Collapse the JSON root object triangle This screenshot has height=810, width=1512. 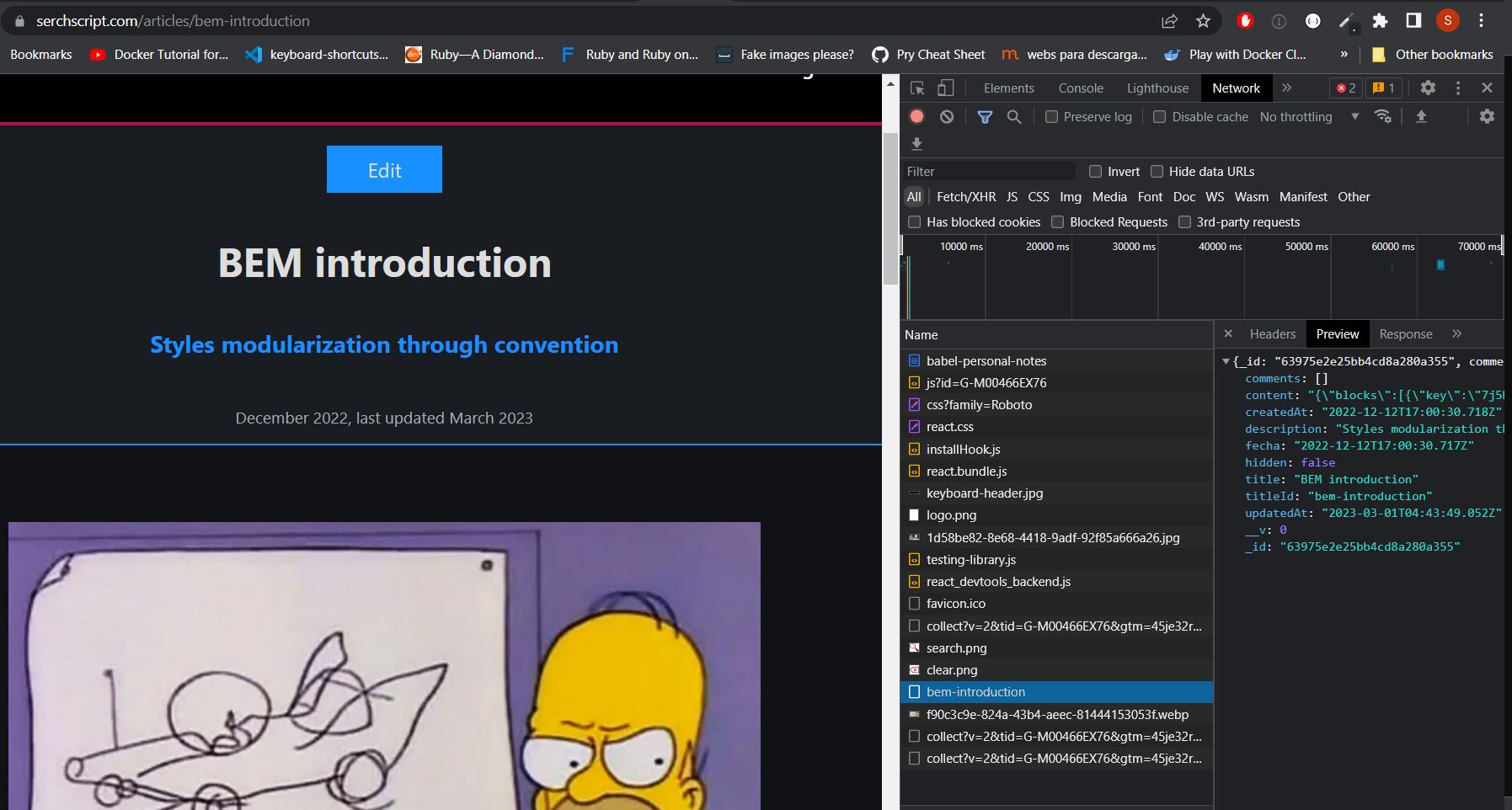[1226, 361]
